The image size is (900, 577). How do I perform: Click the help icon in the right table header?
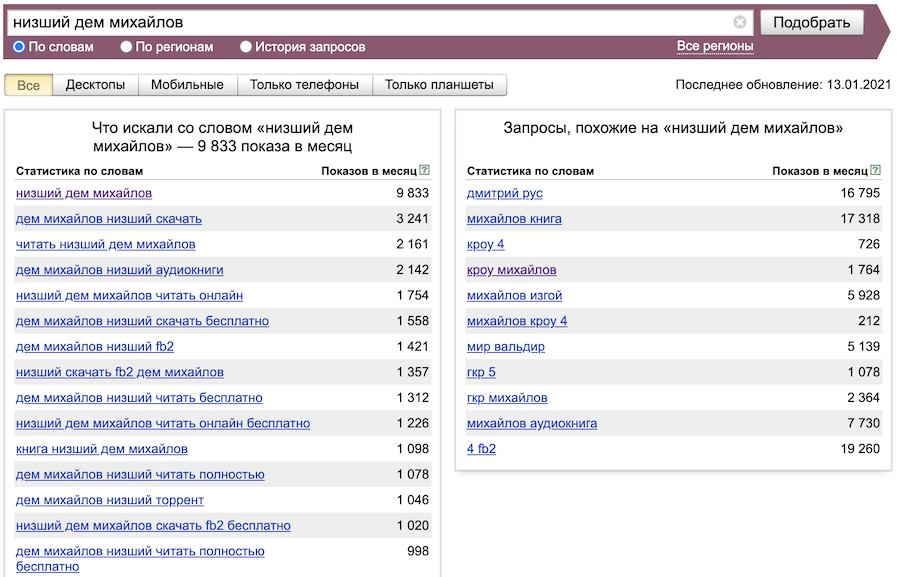[x=876, y=171]
